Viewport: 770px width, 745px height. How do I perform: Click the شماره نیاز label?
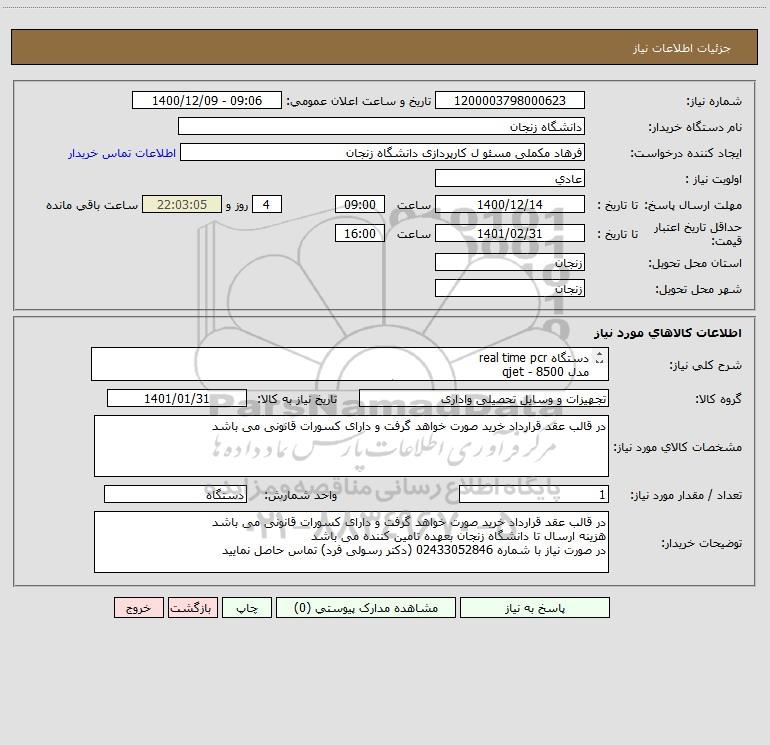coord(714,102)
